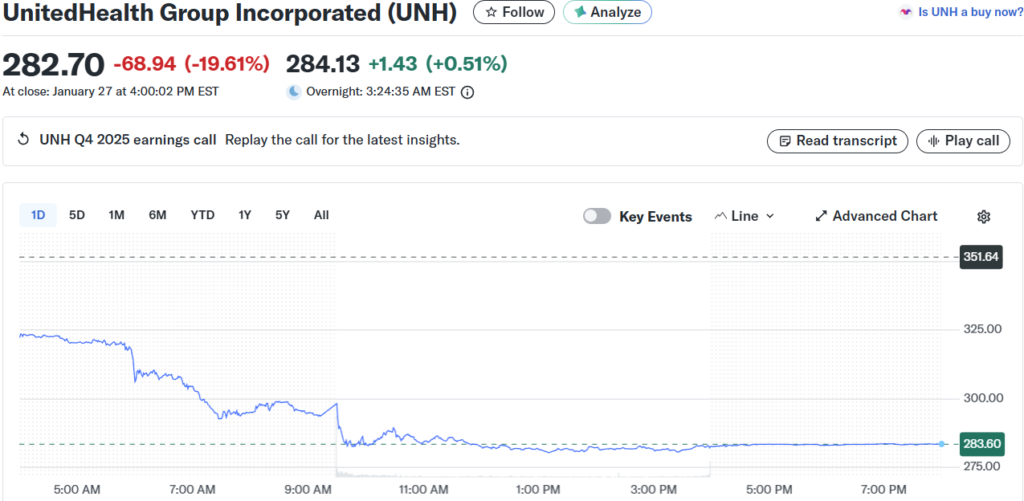Switch to the 5Y chart range

(x=283, y=215)
